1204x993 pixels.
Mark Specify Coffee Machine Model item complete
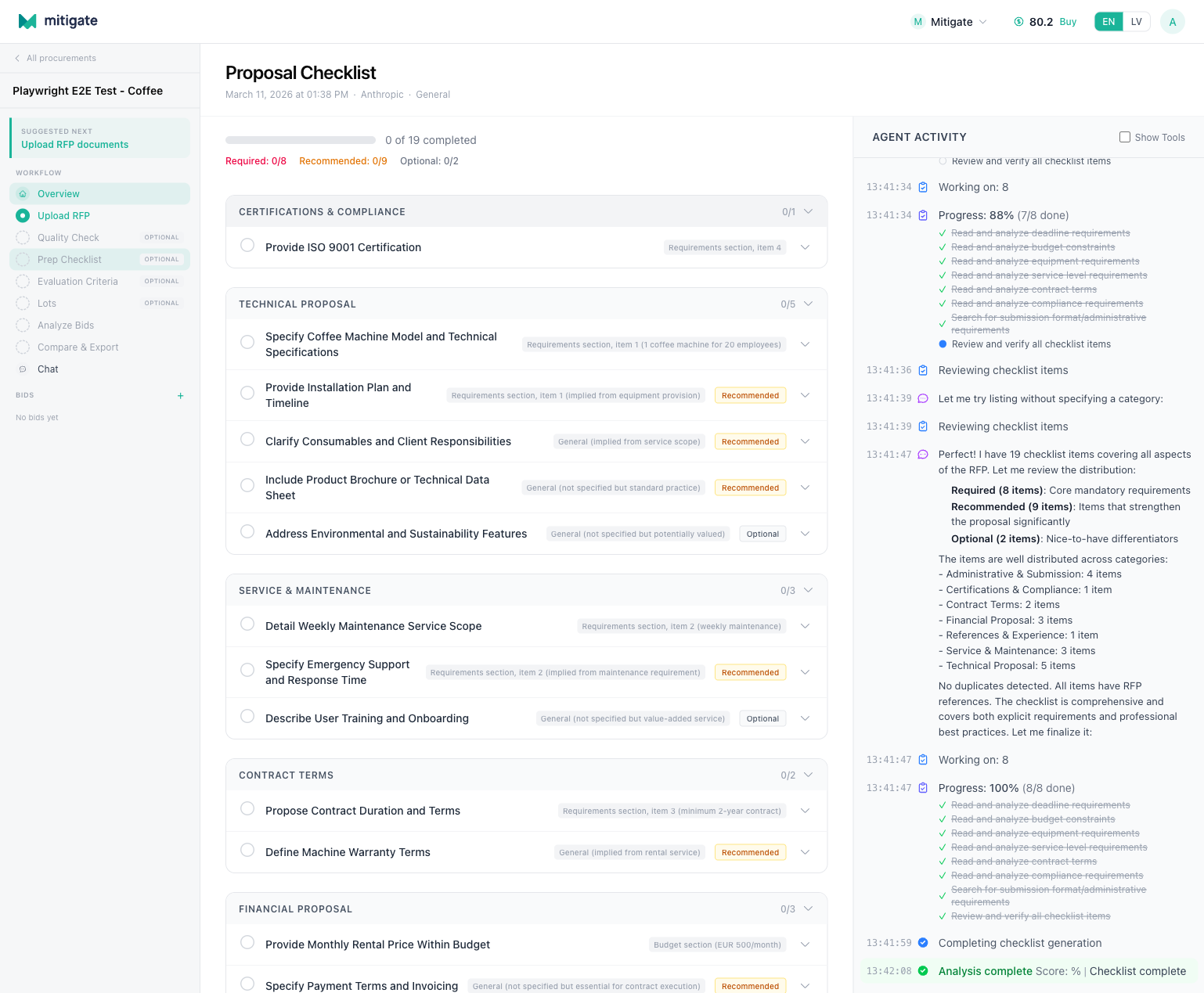point(247,342)
